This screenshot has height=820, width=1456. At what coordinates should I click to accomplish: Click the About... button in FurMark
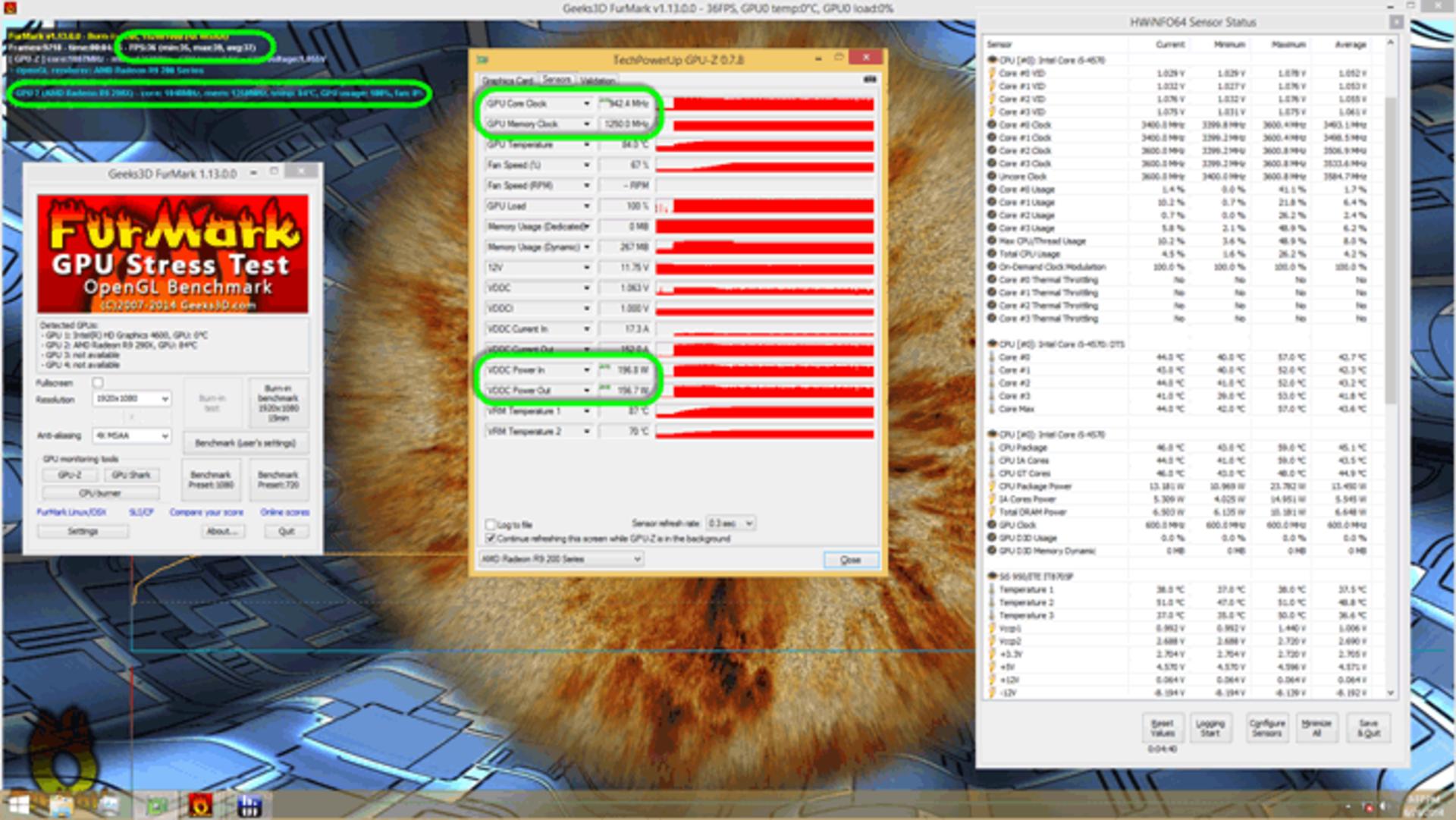point(222,531)
